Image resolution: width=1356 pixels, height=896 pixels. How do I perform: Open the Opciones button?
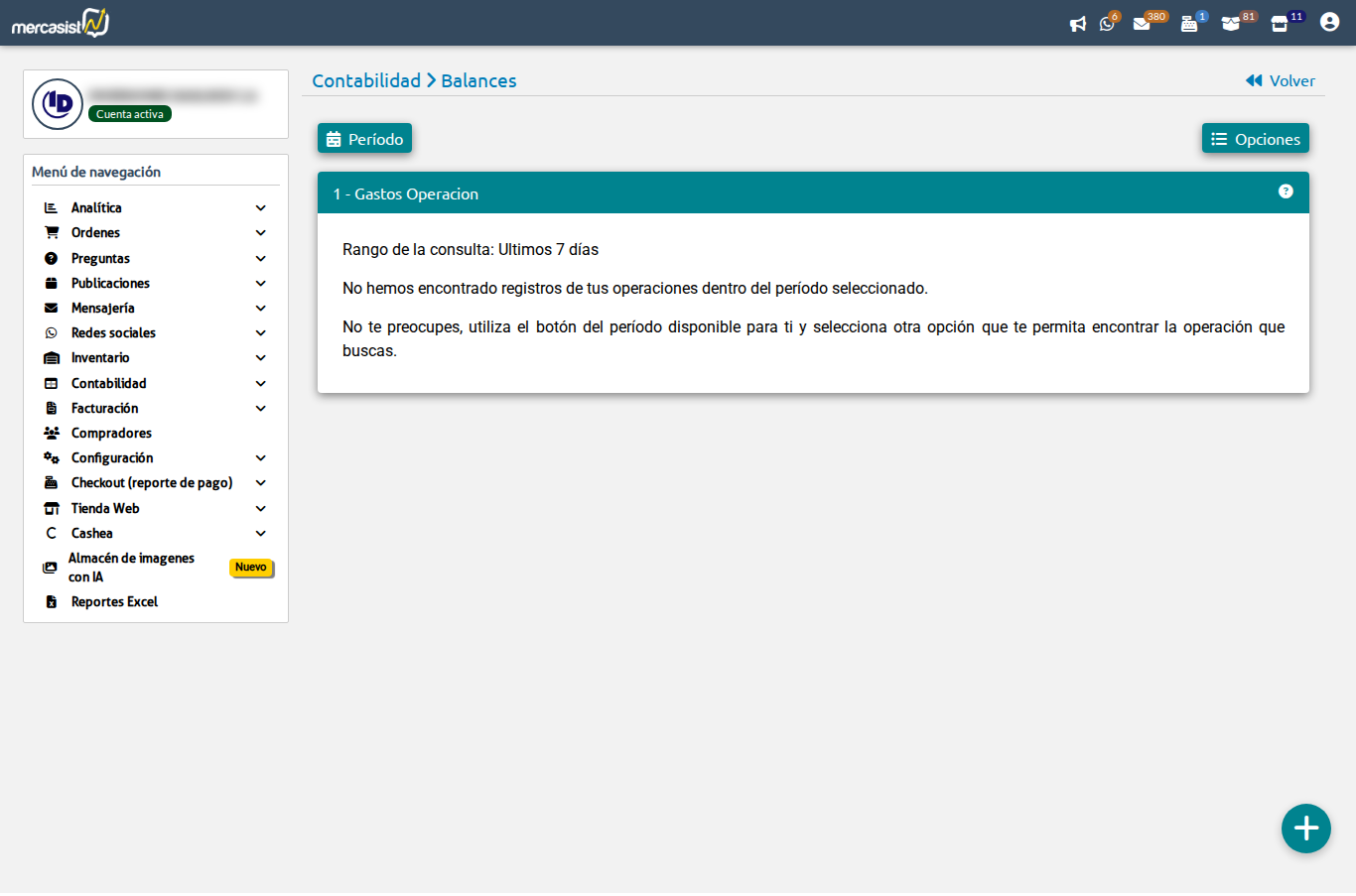point(1255,138)
